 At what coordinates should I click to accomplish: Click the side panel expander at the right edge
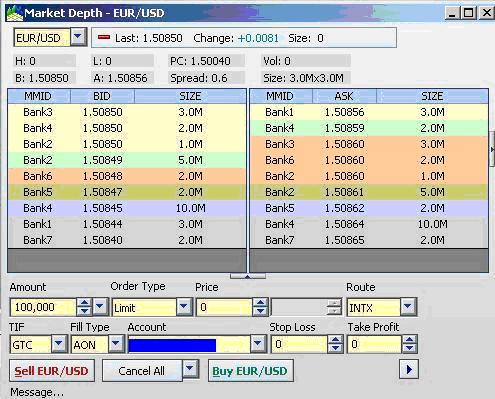(492, 149)
